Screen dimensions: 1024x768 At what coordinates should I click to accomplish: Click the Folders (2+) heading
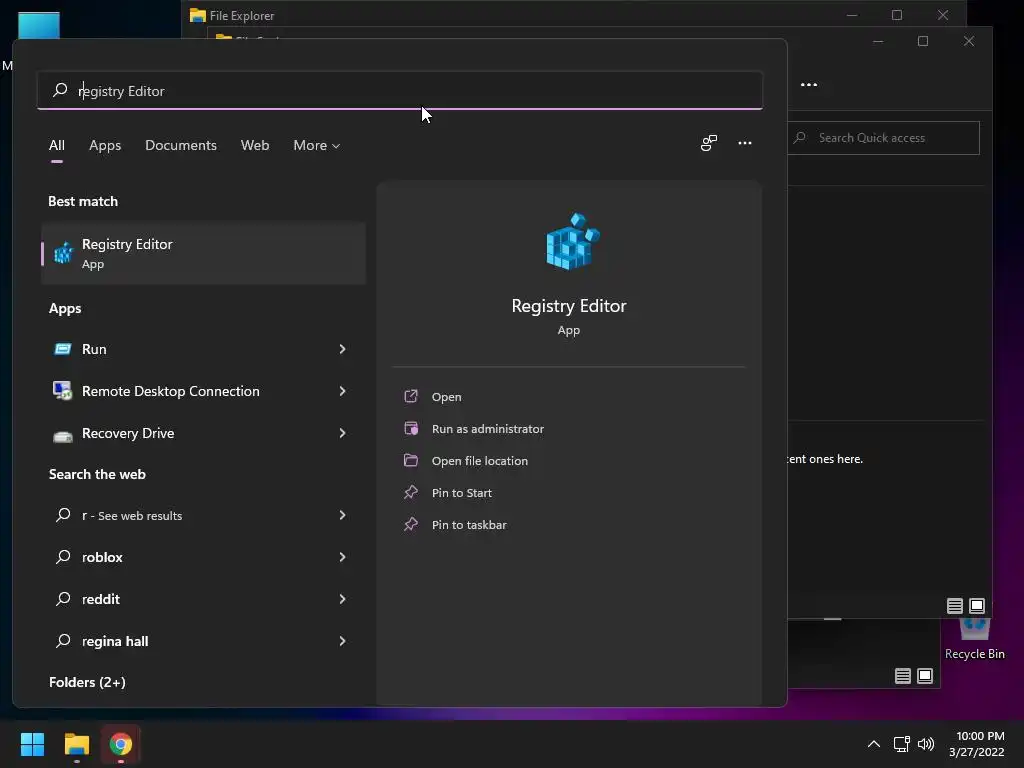[88, 682]
